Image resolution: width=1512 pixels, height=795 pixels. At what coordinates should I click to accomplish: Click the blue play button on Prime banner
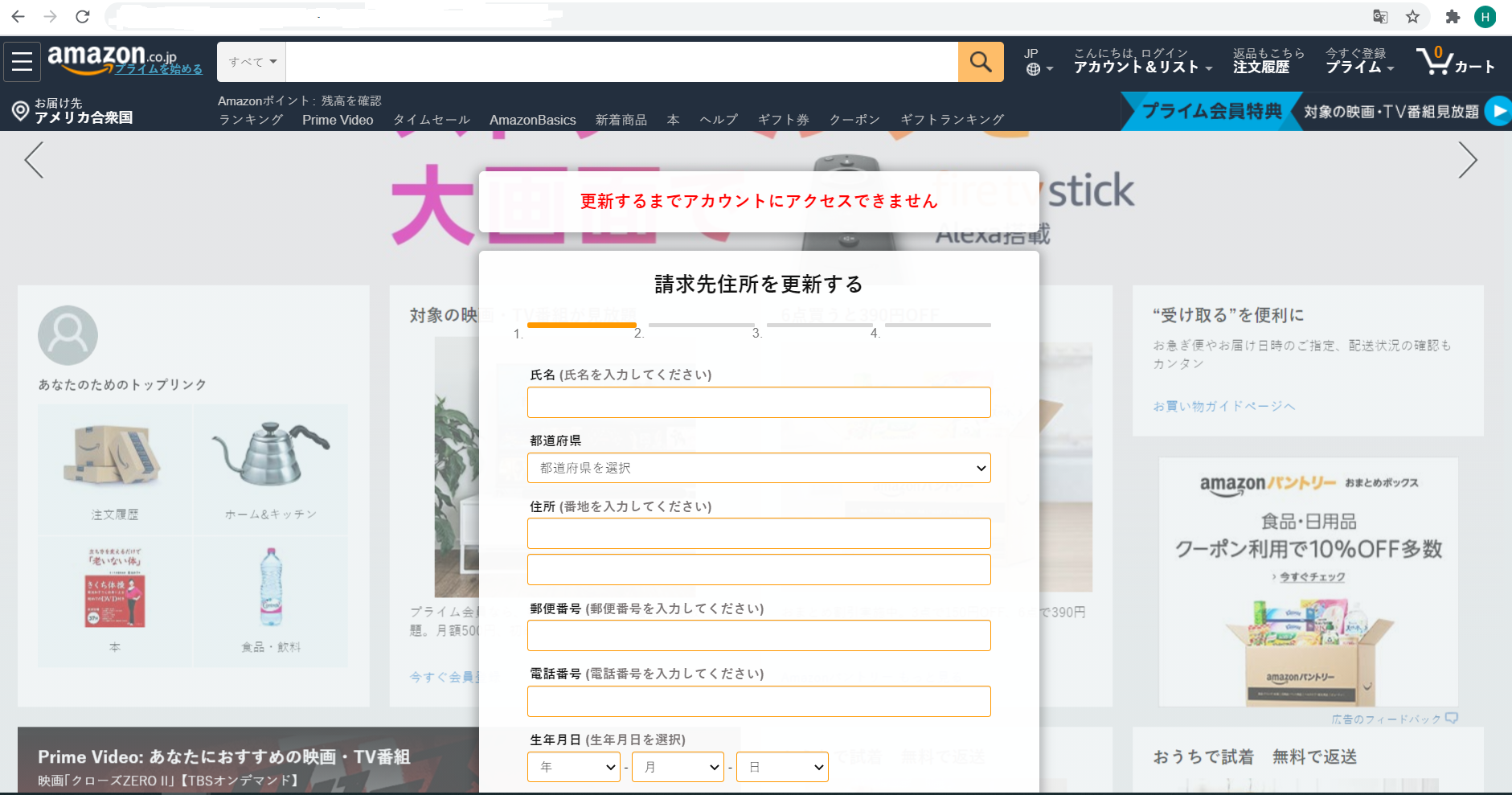(x=1498, y=111)
